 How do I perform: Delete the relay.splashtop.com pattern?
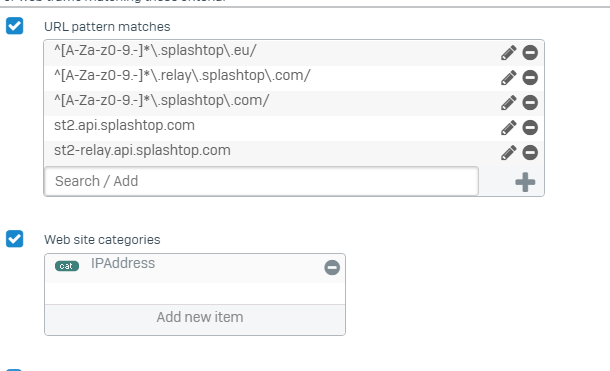point(530,77)
